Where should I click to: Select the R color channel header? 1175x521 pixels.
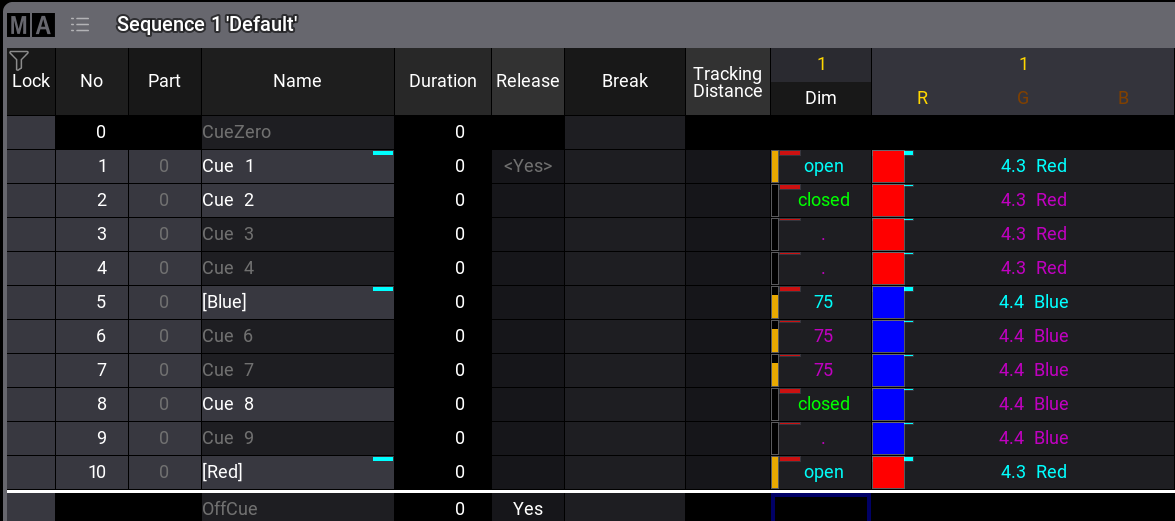pos(922,98)
